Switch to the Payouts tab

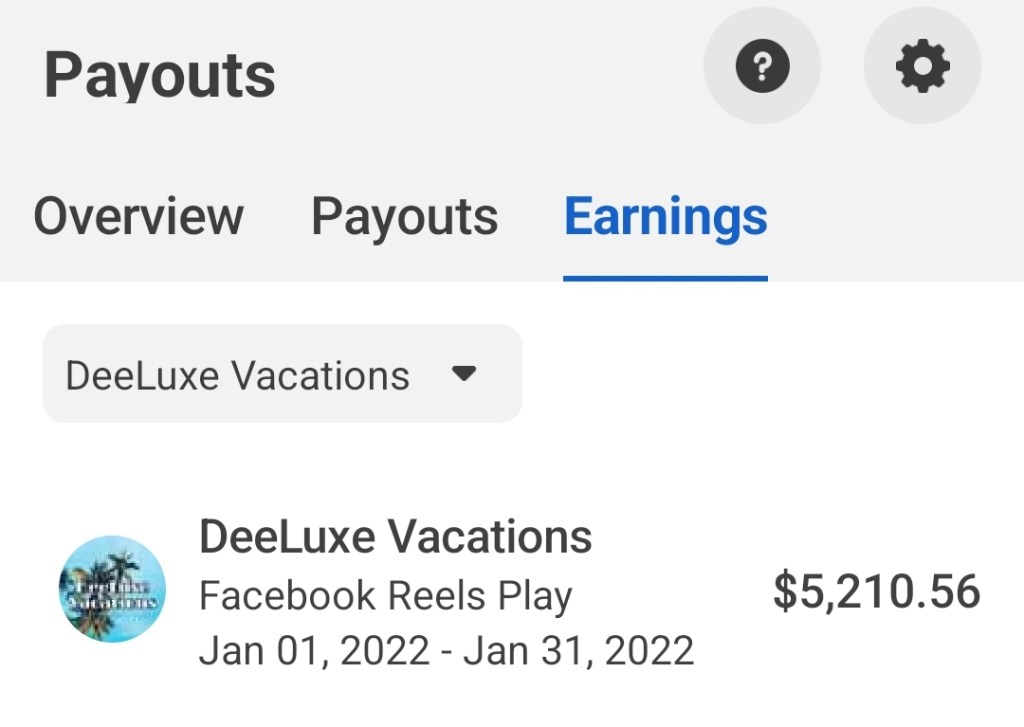point(404,217)
